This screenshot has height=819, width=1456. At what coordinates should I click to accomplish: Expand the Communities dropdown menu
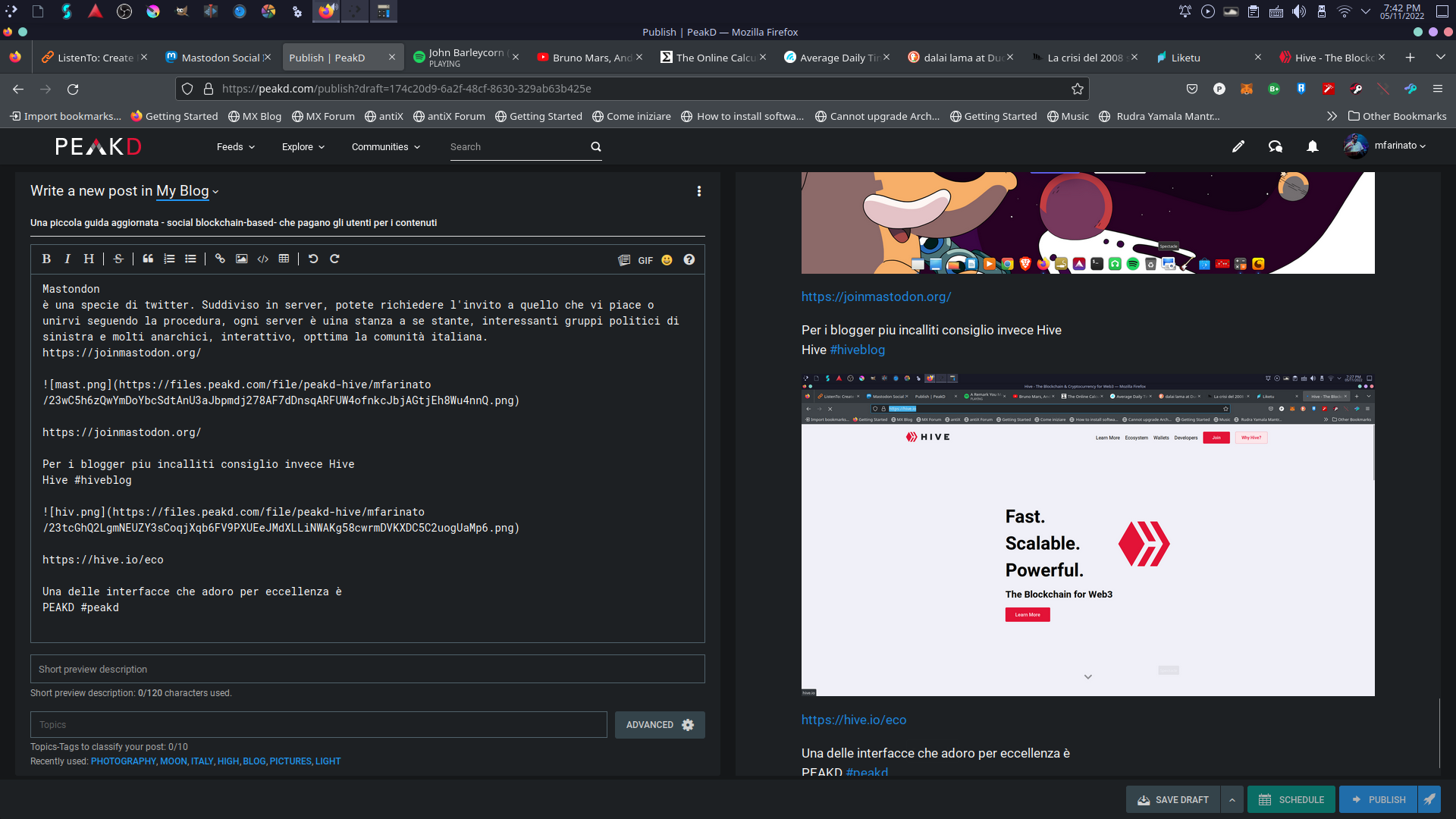point(386,147)
